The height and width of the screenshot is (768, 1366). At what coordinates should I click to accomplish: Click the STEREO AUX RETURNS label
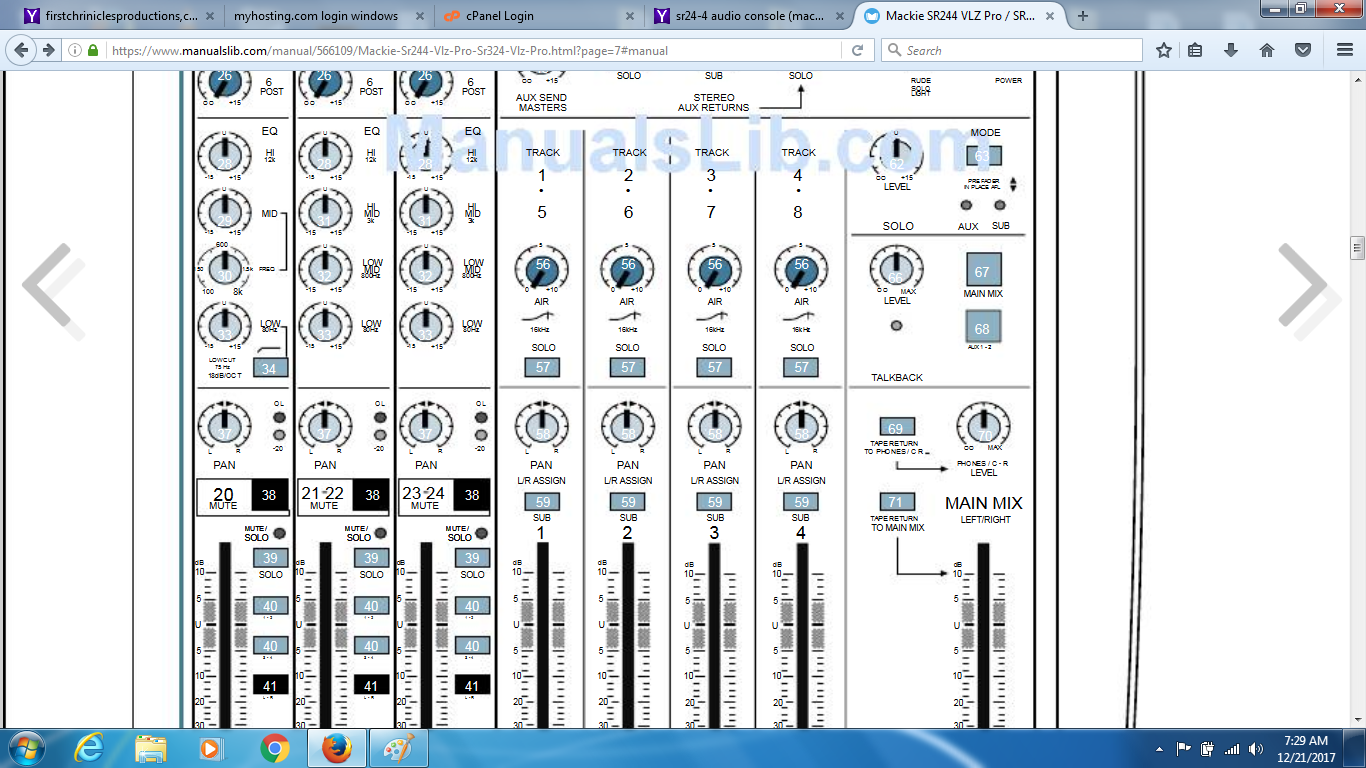(x=714, y=102)
